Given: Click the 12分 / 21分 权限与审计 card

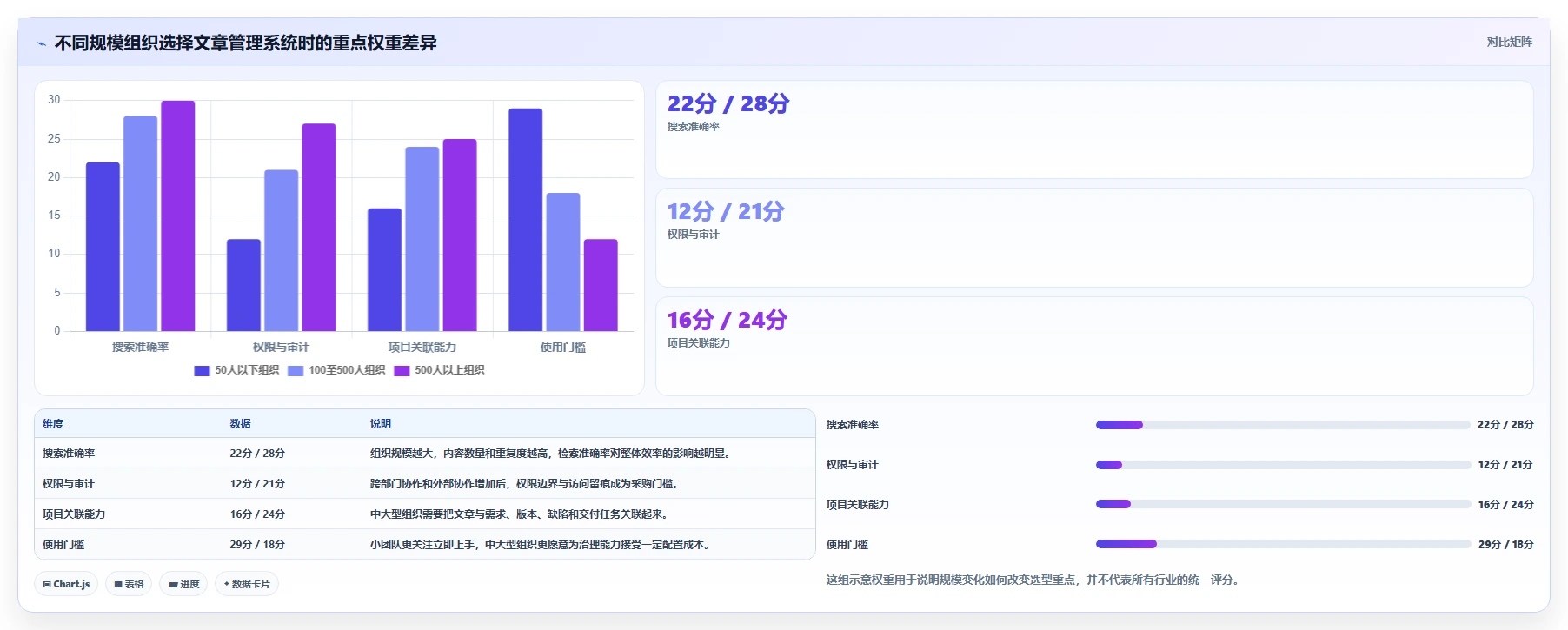Looking at the screenshot, I should (1094, 238).
